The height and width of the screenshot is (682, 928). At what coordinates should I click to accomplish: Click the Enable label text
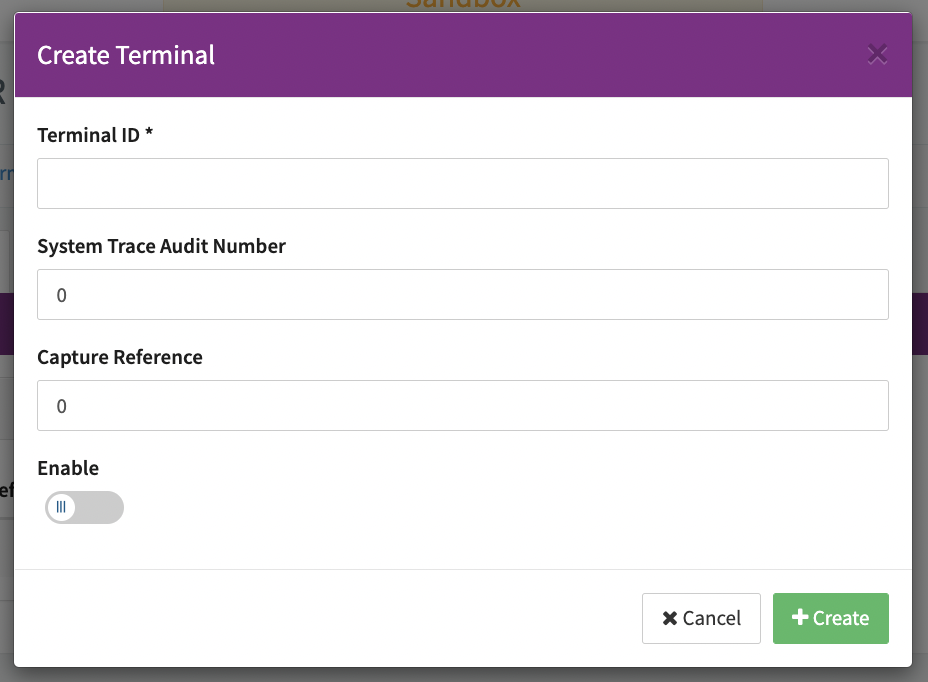(x=68, y=468)
